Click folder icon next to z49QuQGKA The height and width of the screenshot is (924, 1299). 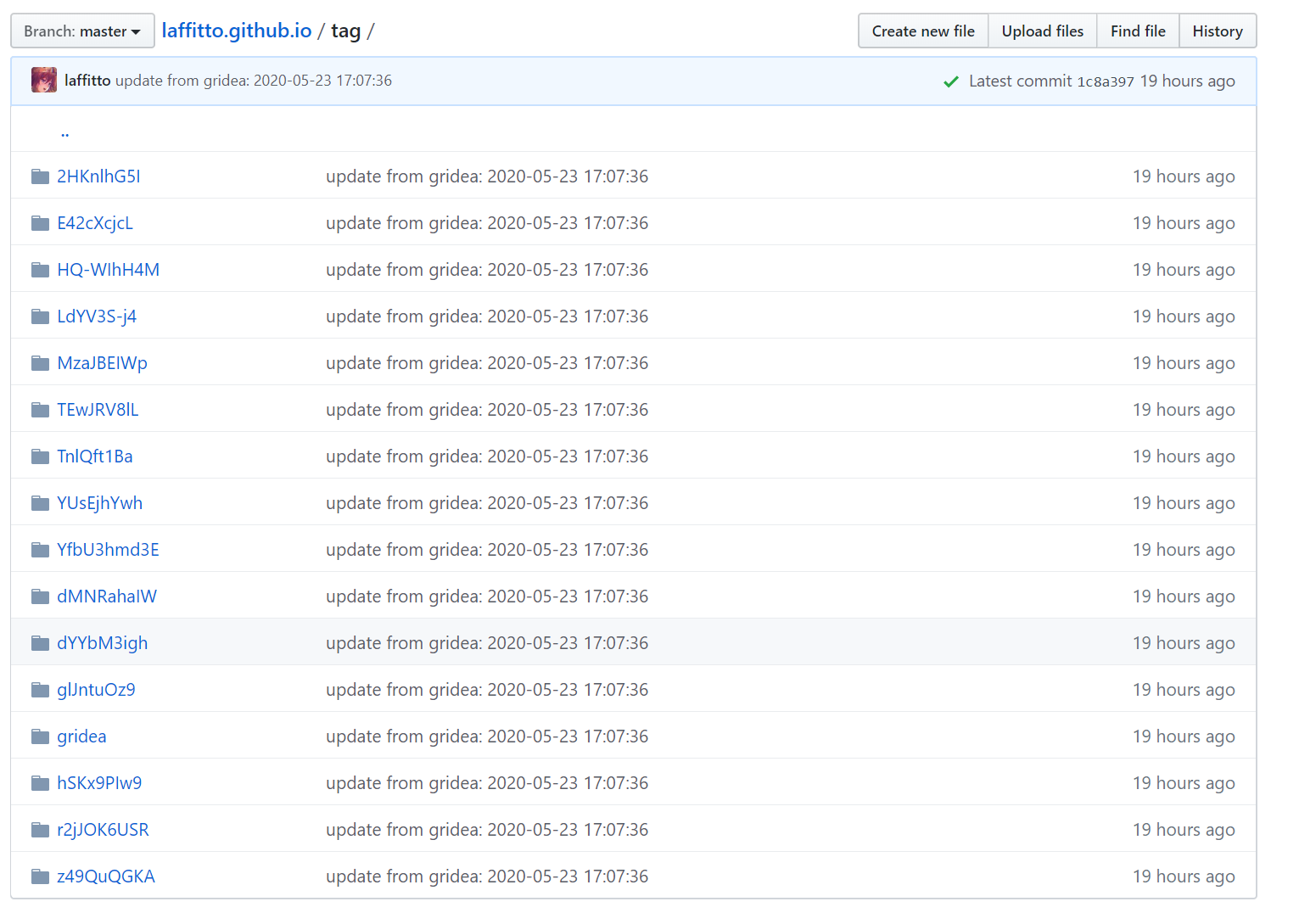coord(40,876)
